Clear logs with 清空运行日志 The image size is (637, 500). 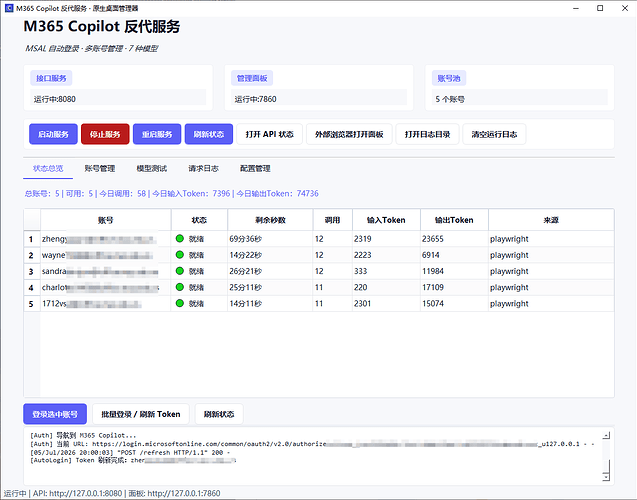pyautogui.click(x=494, y=134)
